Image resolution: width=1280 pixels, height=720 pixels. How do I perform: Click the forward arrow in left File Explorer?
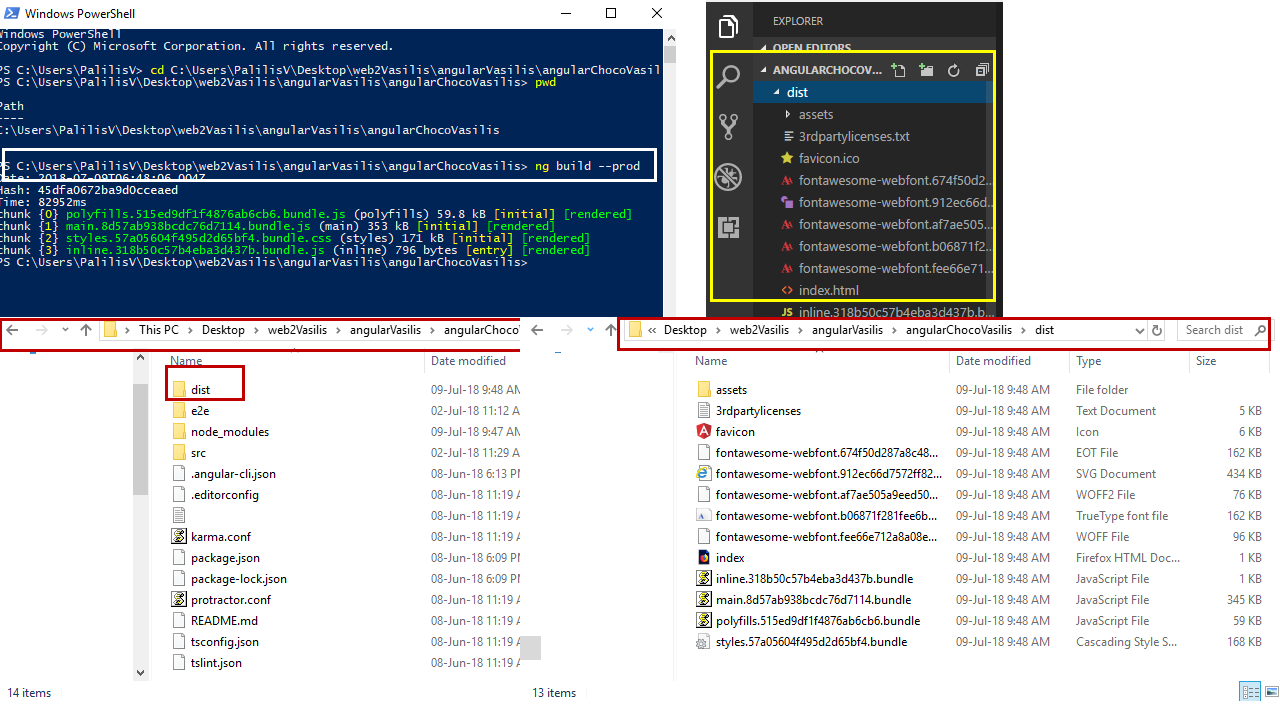coord(42,330)
